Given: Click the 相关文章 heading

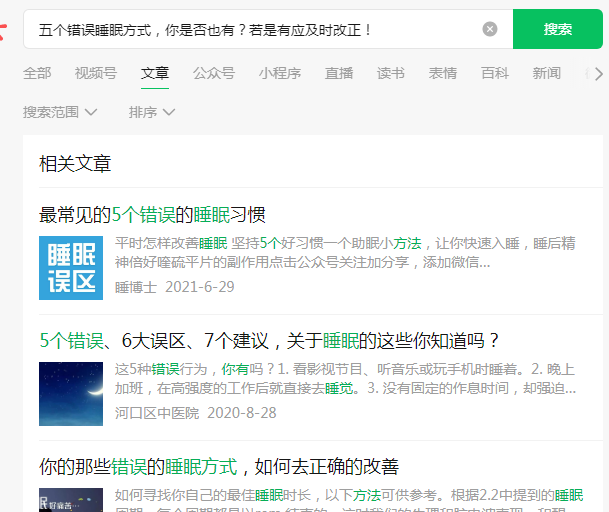Looking at the screenshot, I should [75, 163].
